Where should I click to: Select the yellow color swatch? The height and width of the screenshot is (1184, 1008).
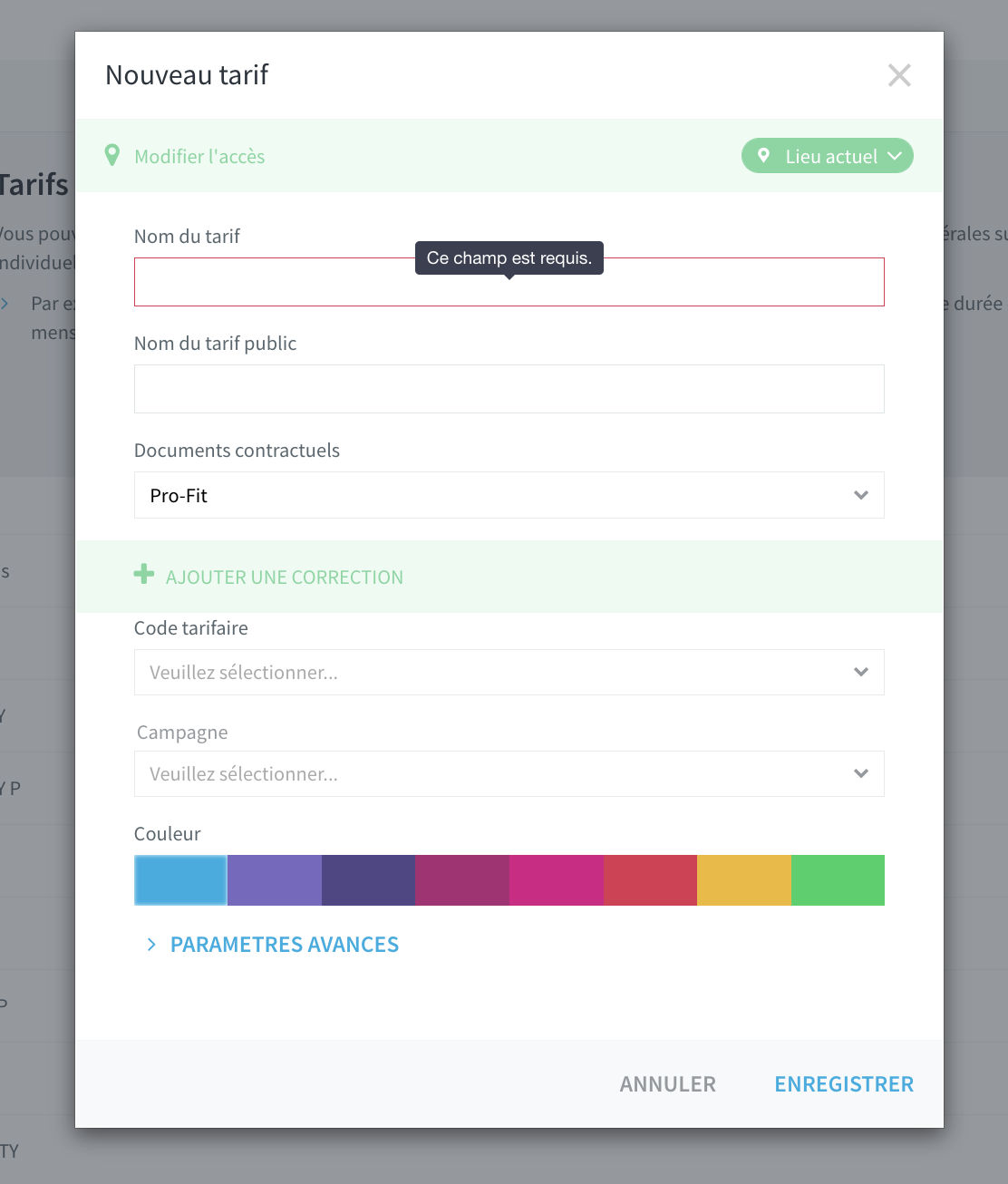(744, 880)
